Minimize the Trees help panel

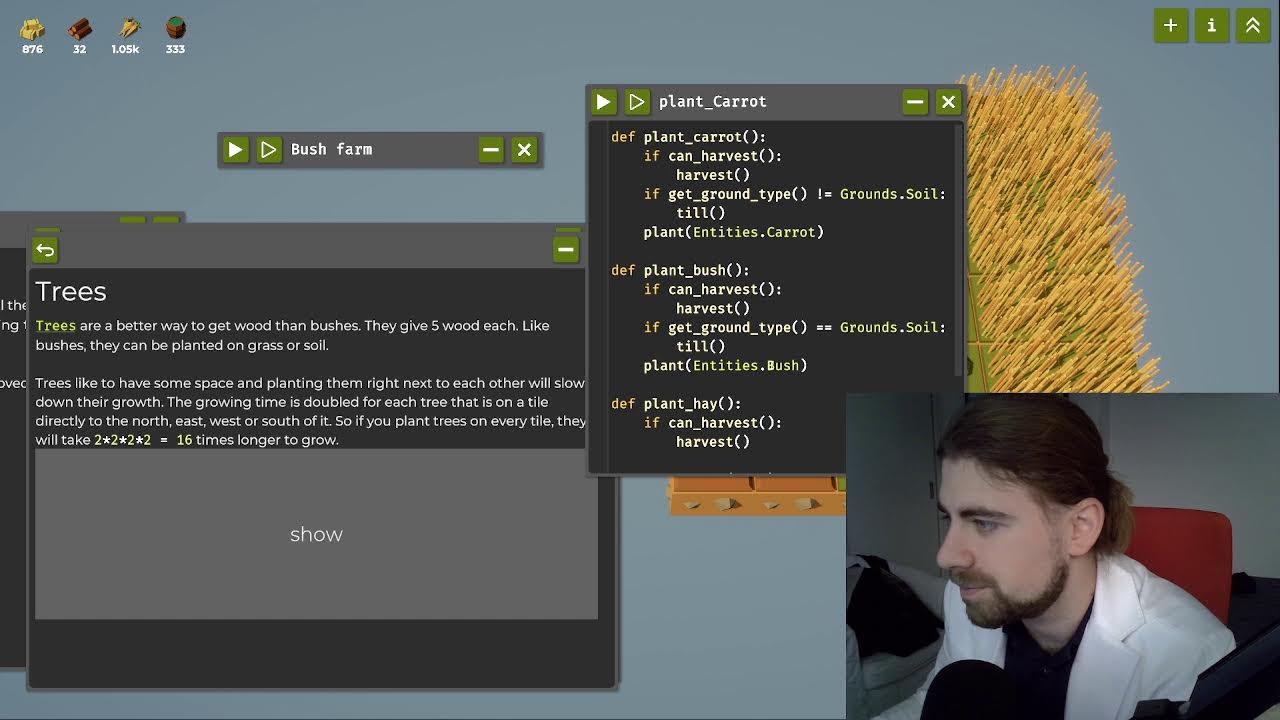click(566, 249)
